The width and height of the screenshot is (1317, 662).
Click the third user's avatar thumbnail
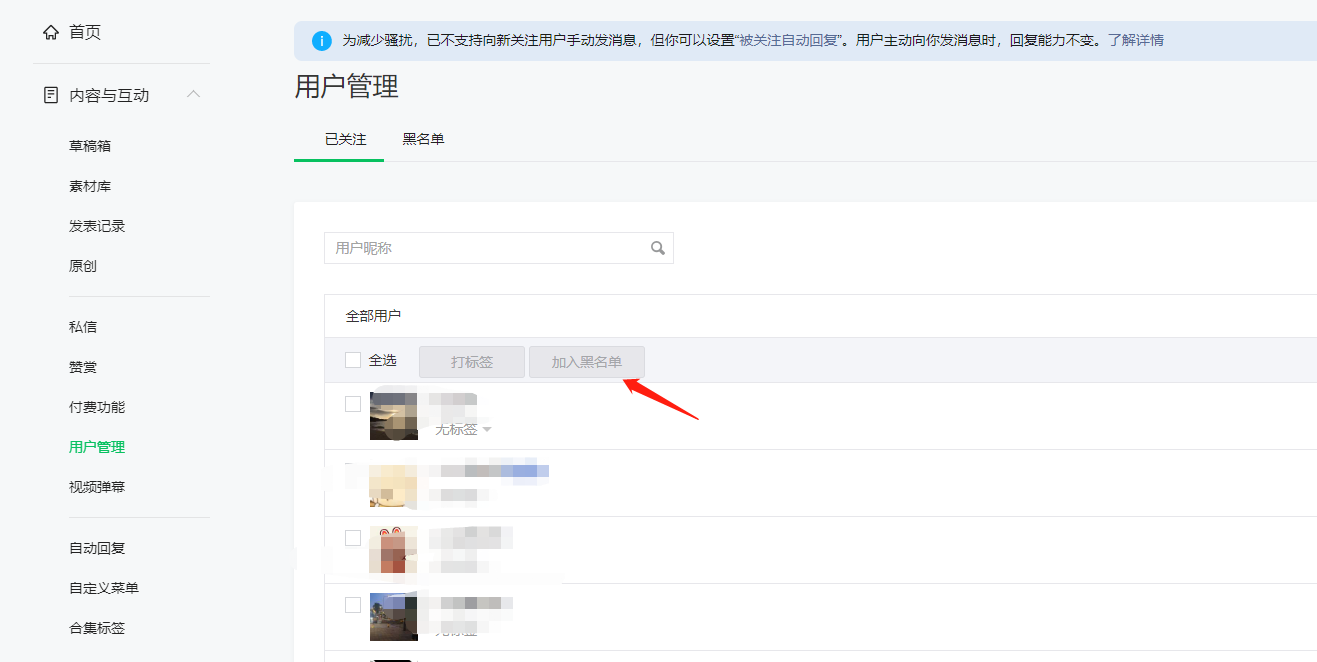point(394,550)
